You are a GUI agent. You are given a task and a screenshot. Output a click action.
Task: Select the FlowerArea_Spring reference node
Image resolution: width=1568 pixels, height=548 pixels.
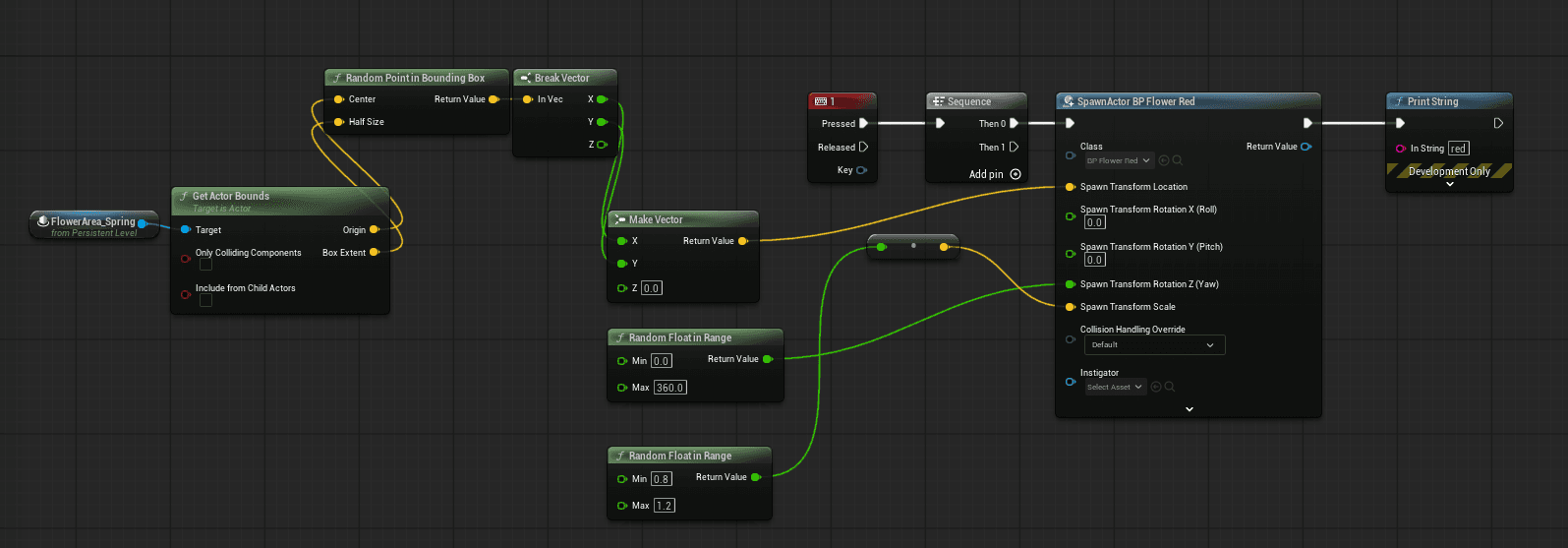(x=94, y=225)
